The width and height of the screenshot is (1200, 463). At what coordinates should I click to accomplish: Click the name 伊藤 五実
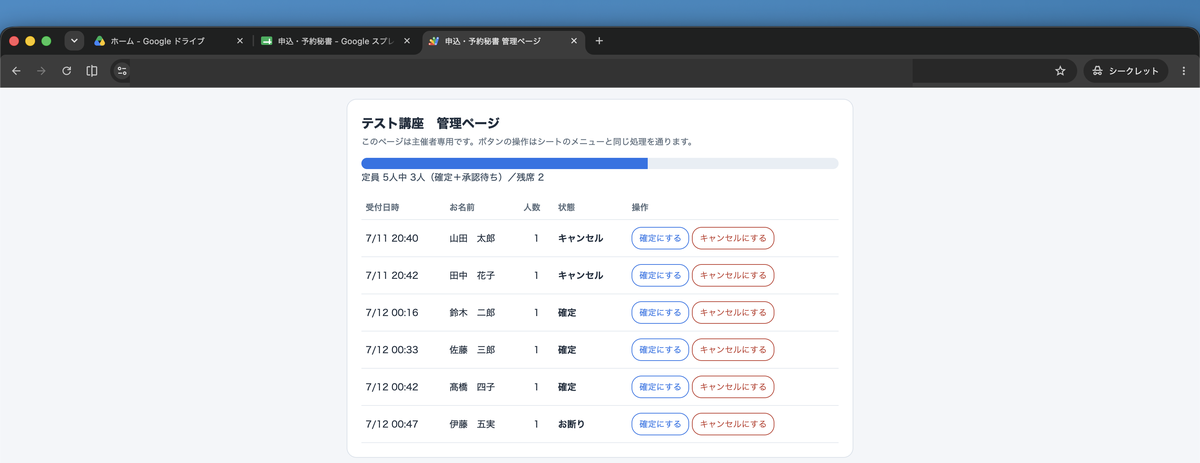pos(472,424)
